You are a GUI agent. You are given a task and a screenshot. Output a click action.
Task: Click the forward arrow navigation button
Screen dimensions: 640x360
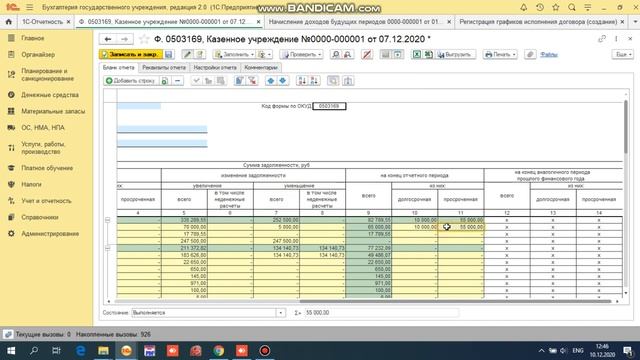click(124, 39)
